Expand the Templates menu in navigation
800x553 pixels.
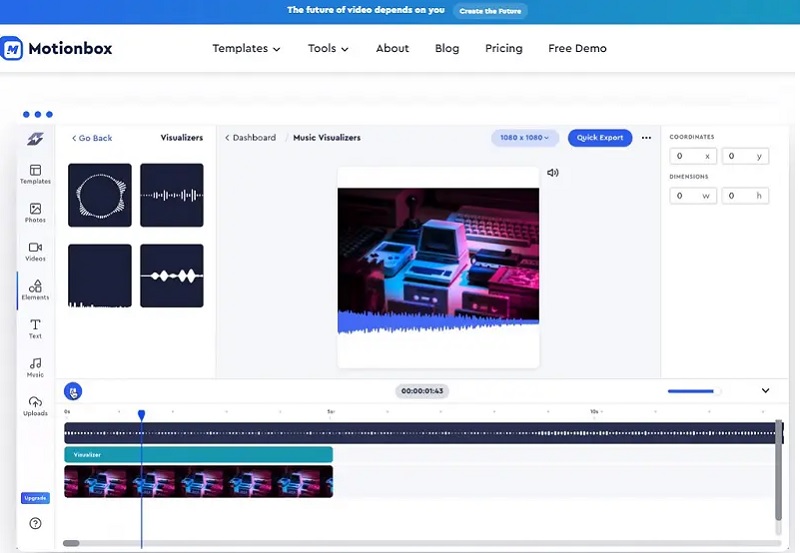coord(246,48)
